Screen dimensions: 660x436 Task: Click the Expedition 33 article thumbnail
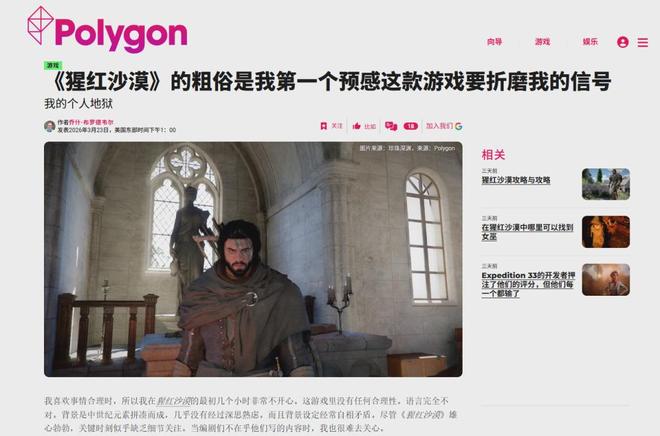606,279
